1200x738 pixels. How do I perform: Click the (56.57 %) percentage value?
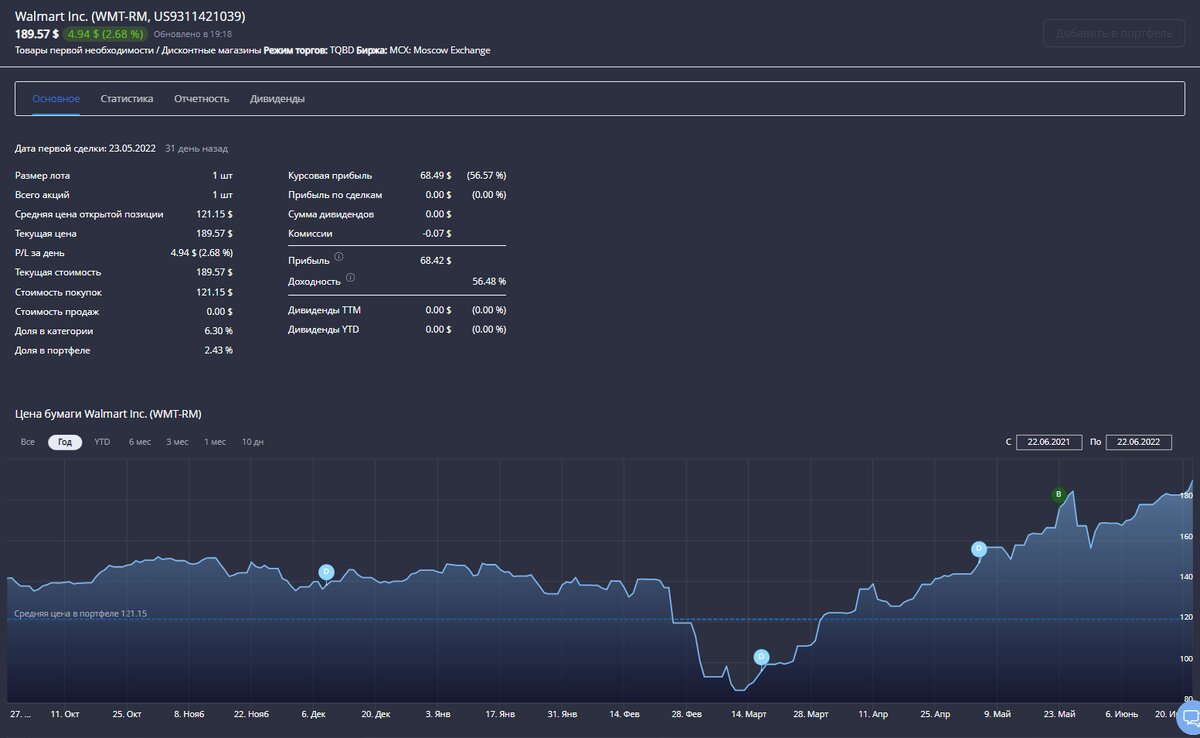486,176
